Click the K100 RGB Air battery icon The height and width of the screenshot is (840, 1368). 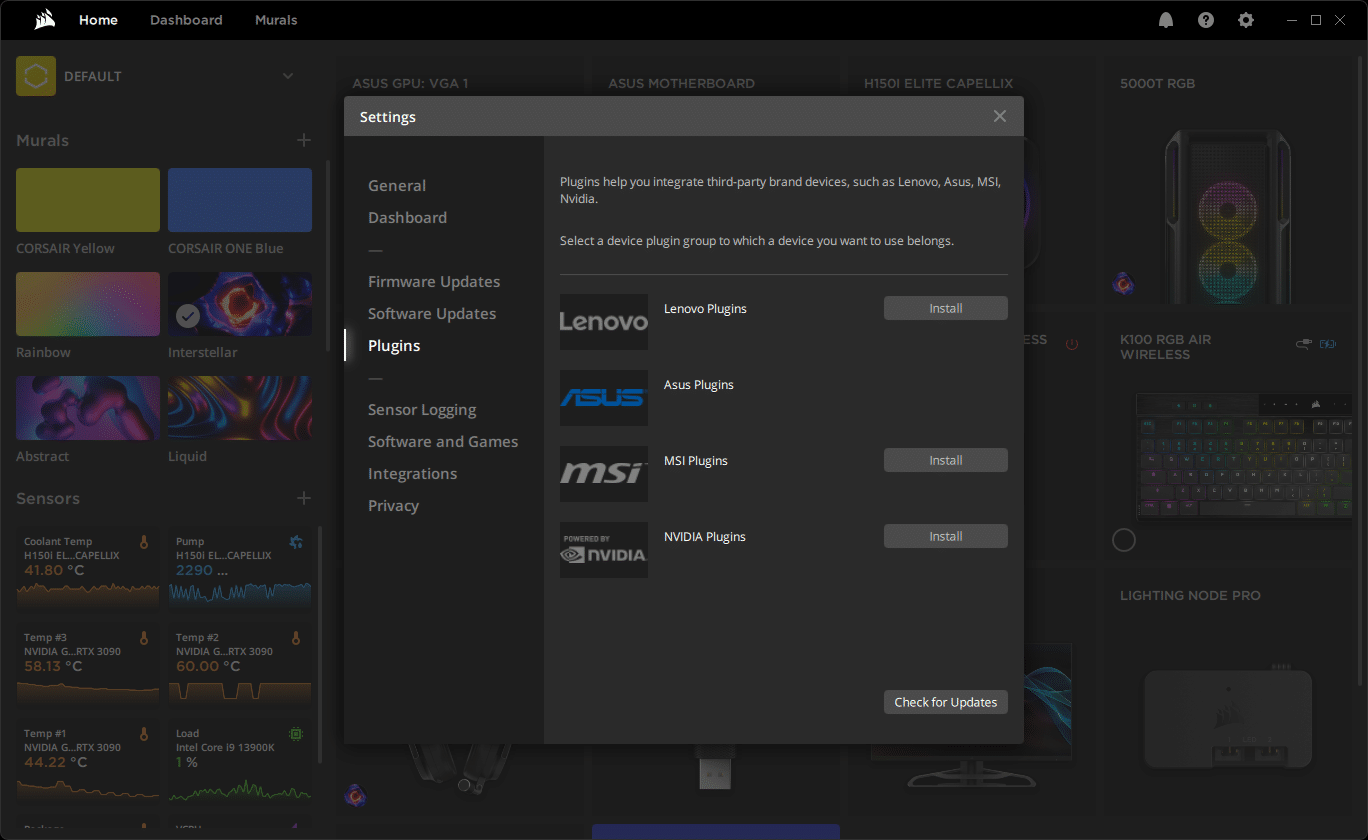1328,344
